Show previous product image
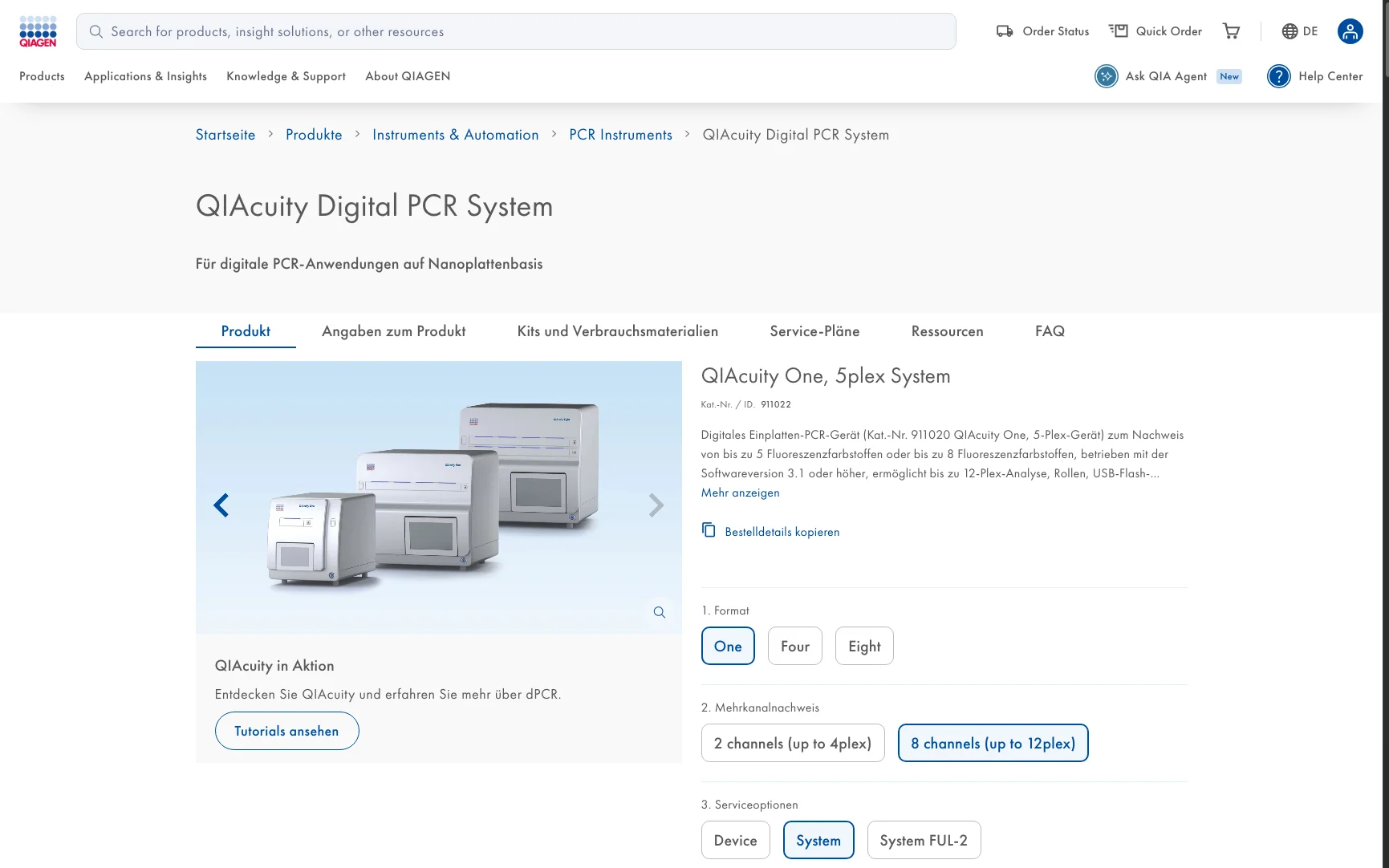Screen dimensions: 1389x868 221,505
